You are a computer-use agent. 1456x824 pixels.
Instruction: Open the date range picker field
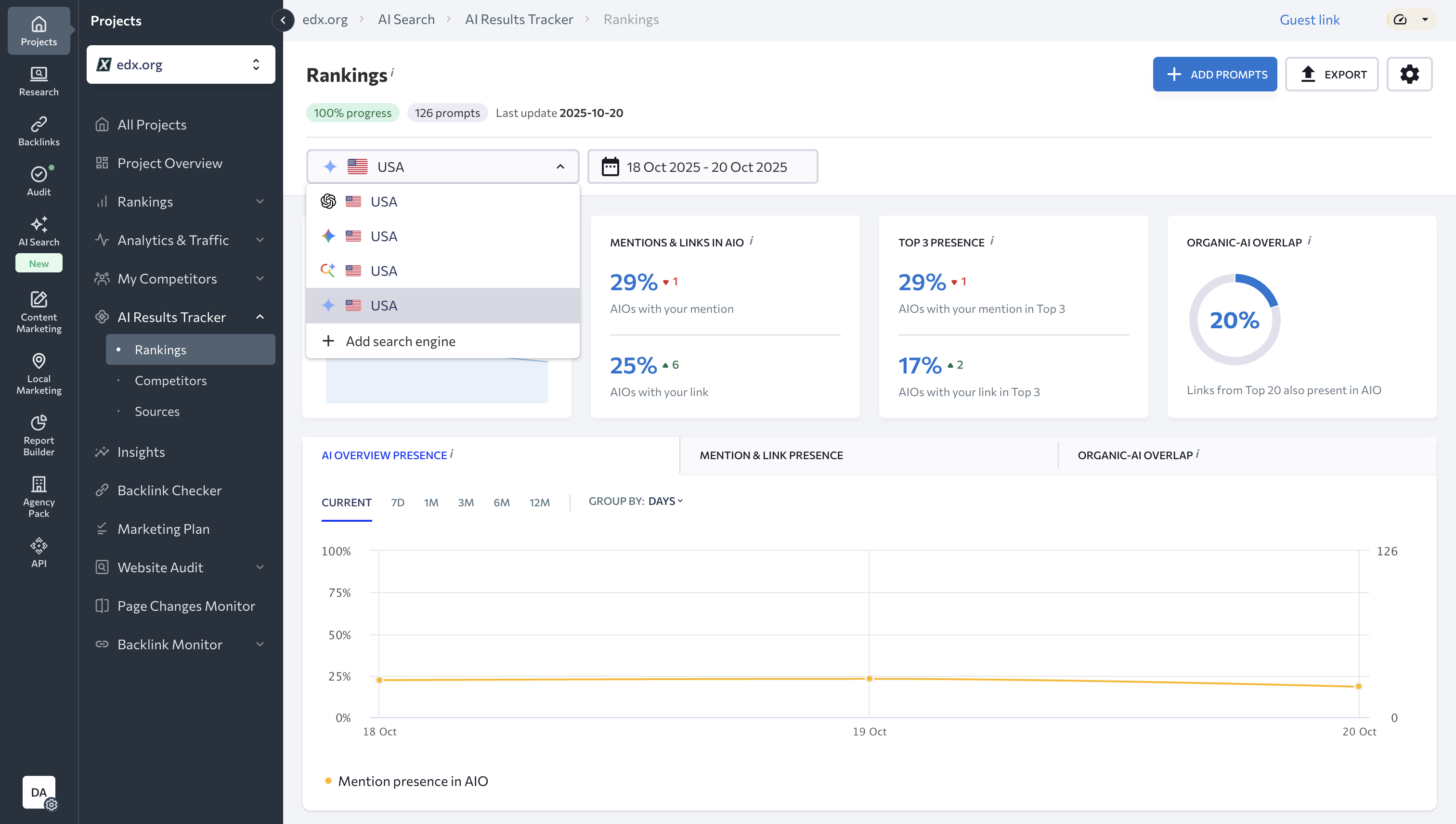(702, 167)
